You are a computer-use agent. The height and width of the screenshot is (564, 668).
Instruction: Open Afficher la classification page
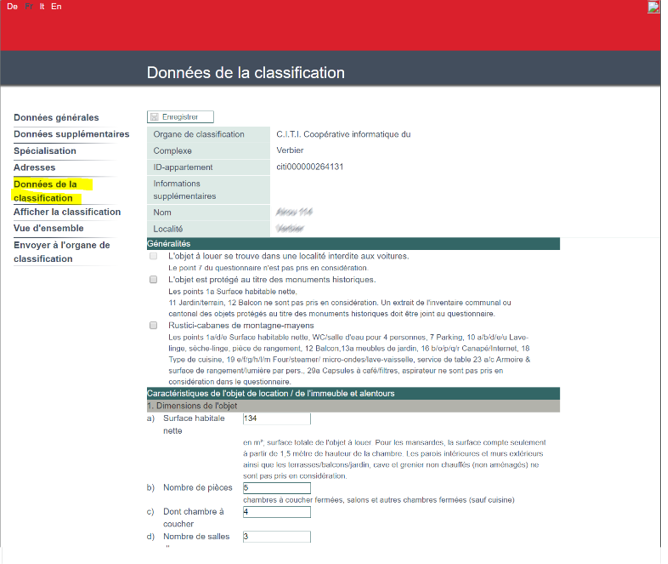[67, 212]
